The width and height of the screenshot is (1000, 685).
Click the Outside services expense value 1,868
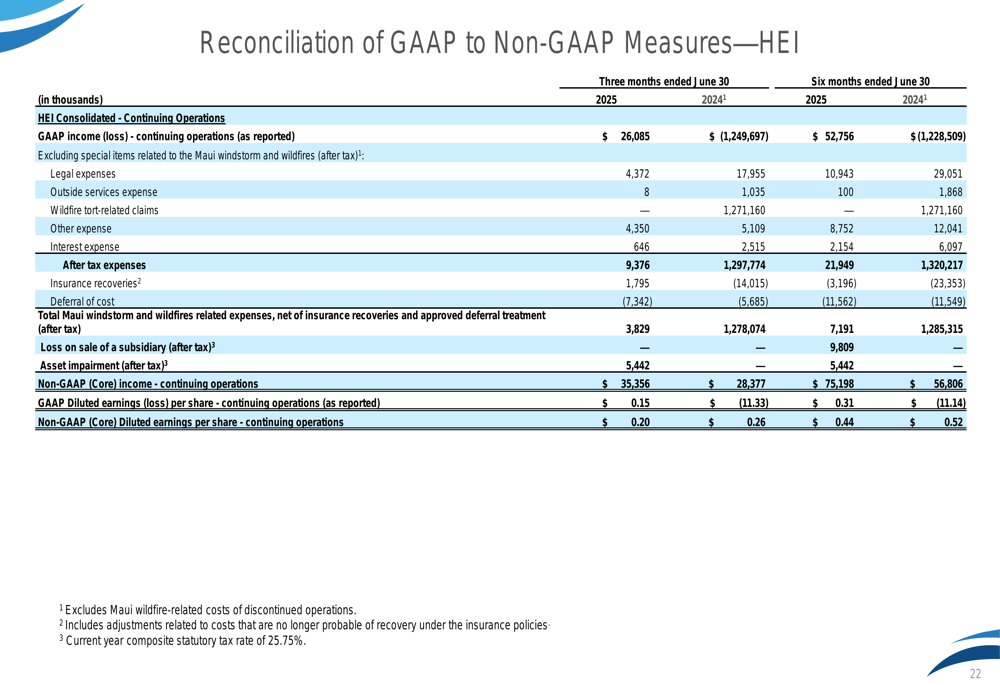click(x=951, y=192)
